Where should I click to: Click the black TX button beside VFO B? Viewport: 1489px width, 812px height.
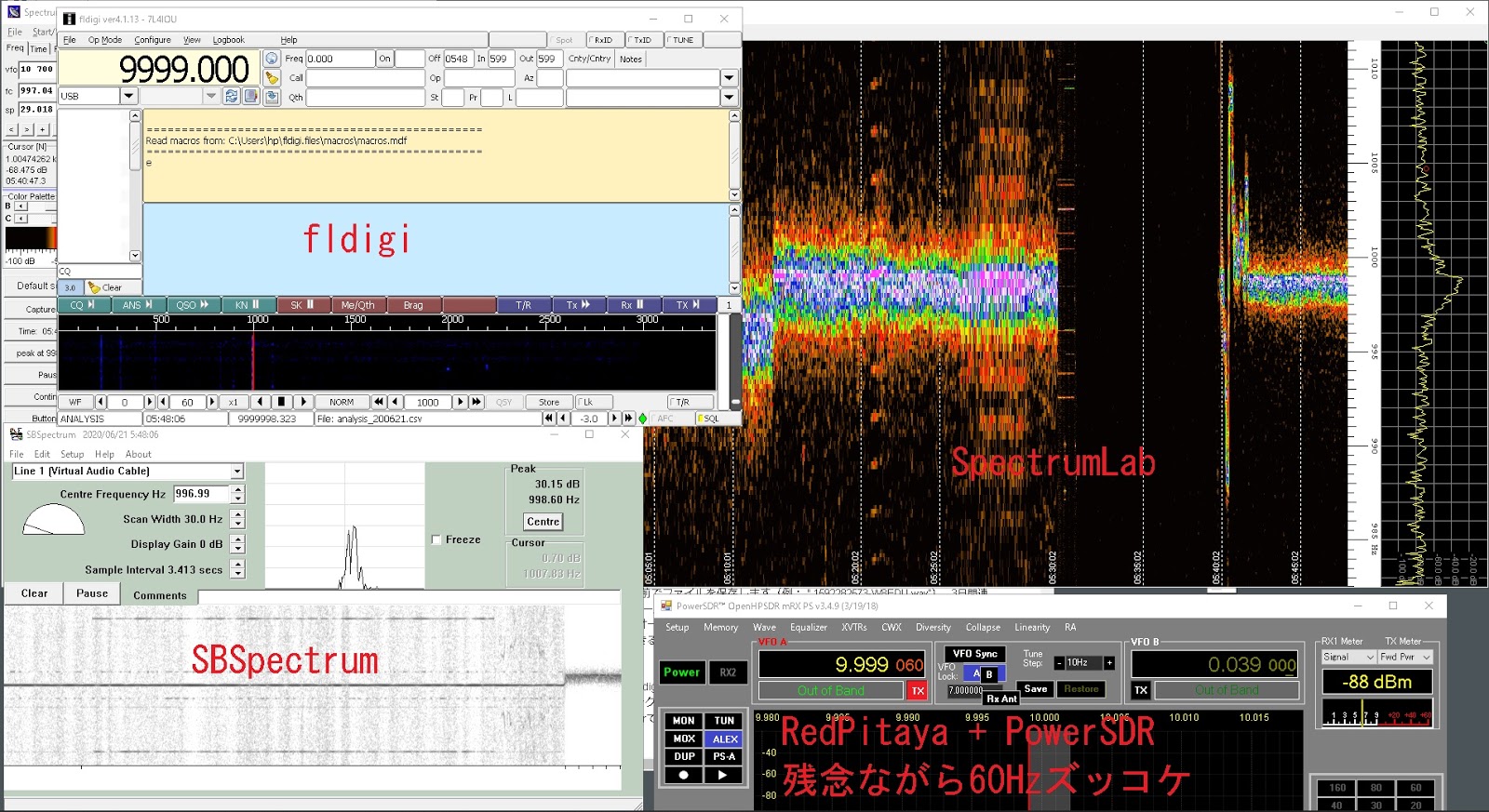[1141, 690]
